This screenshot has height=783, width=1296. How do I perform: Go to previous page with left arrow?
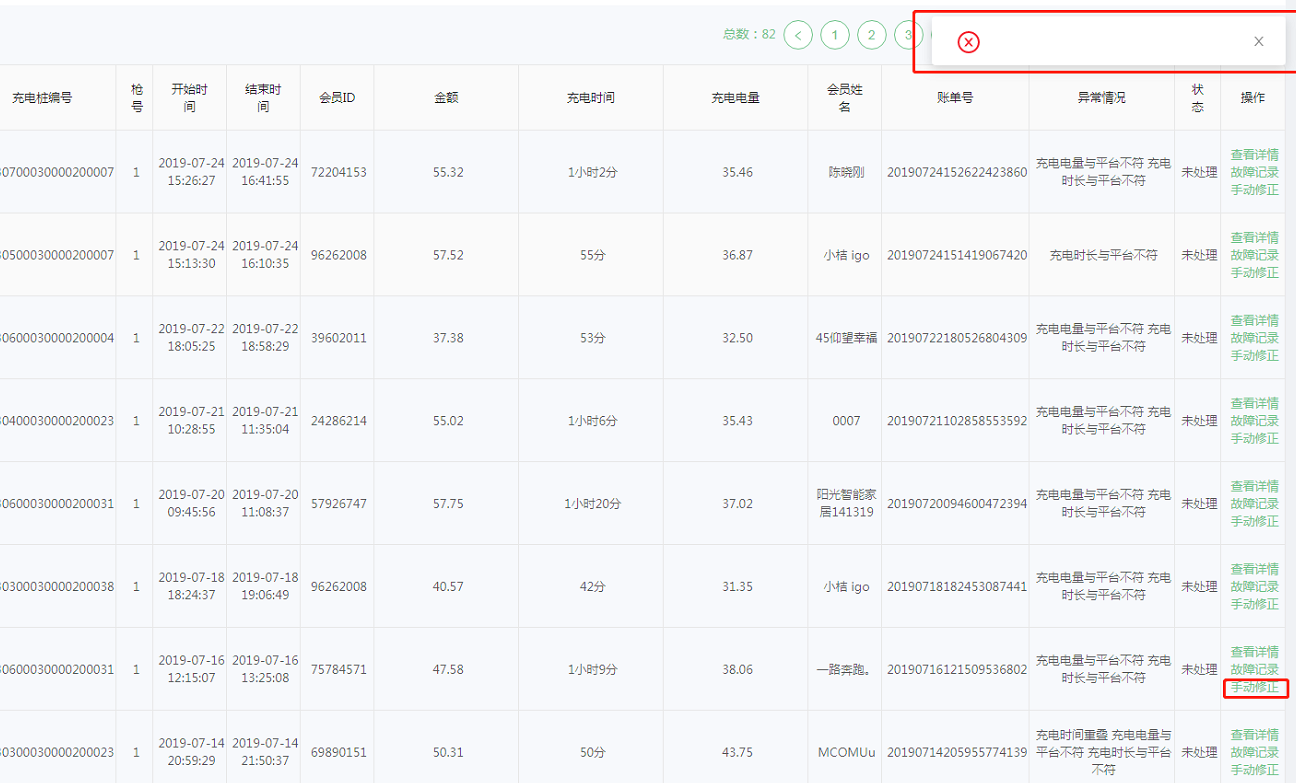[798, 36]
